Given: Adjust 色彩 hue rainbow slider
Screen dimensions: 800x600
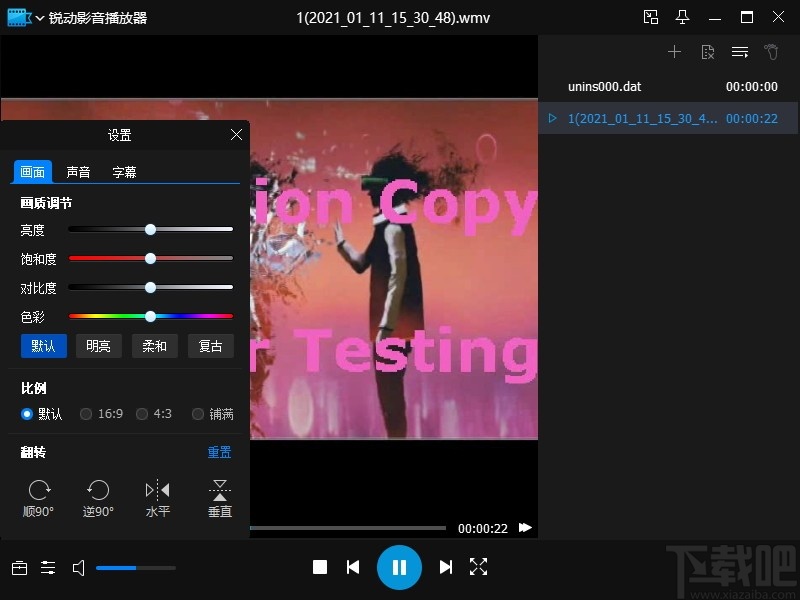Looking at the screenshot, I should click(151, 316).
